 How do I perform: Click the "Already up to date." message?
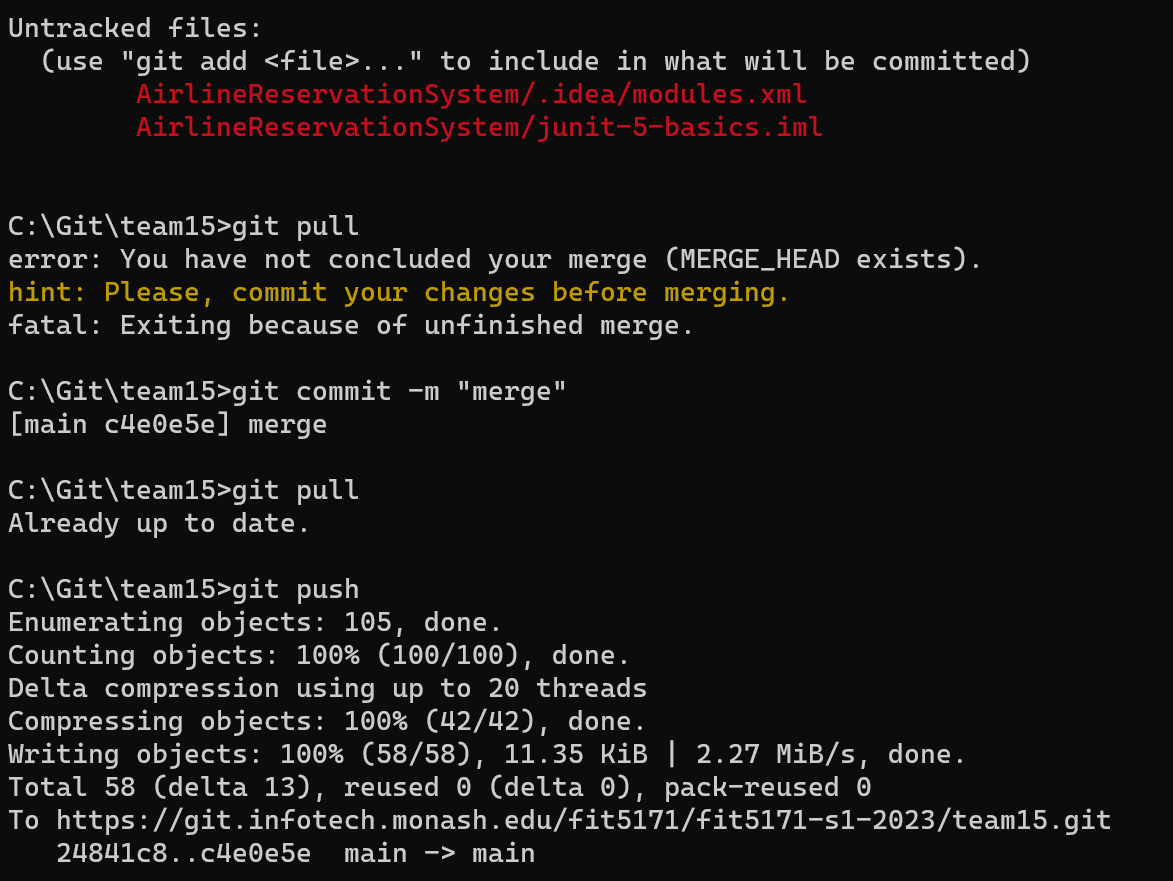click(x=159, y=524)
